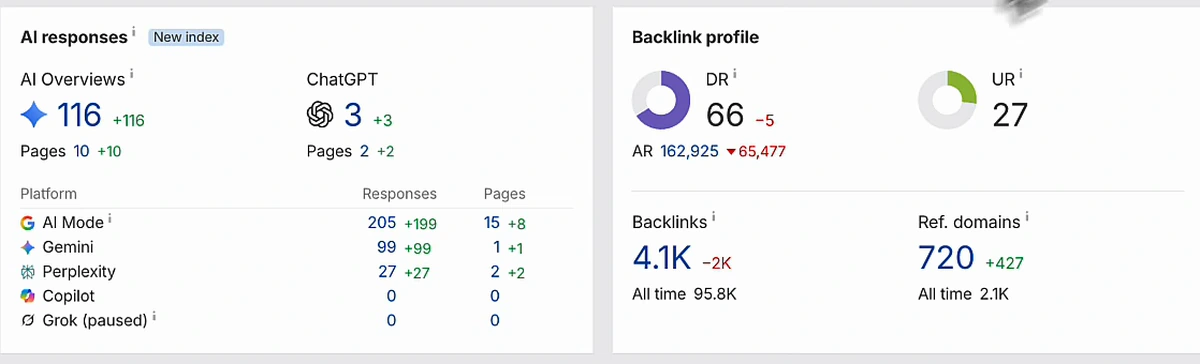Click the Perplexity row label
The image size is (1200, 364).
coord(78,272)
